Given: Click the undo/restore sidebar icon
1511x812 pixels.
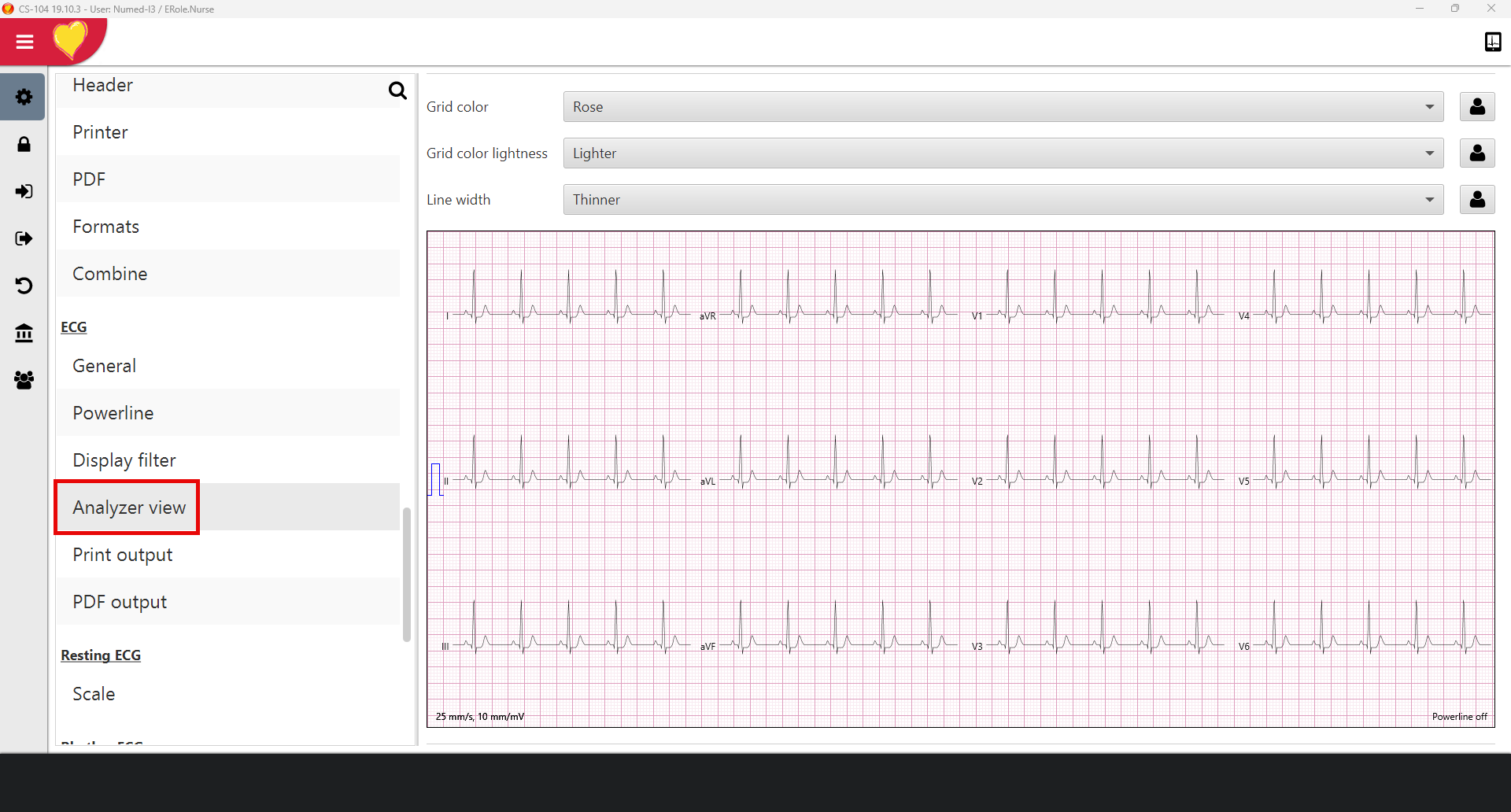Looking at the screenshot, I should pyautogui.click(x=24, y=286).
